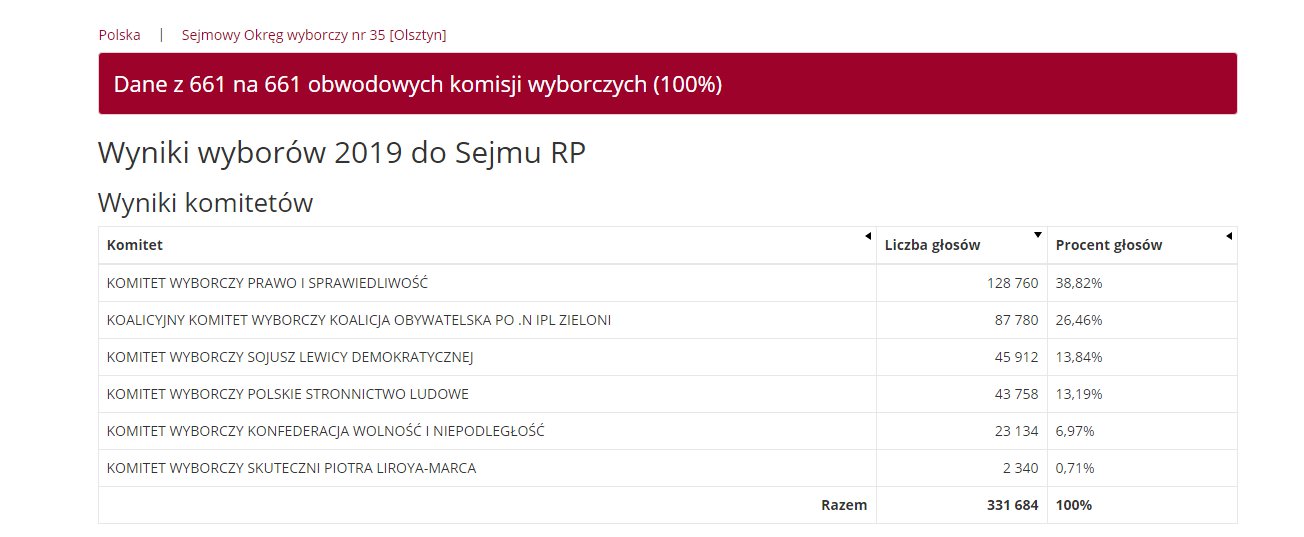
Task: Select the Komitet column header
Action: click(x=487, y=245)
